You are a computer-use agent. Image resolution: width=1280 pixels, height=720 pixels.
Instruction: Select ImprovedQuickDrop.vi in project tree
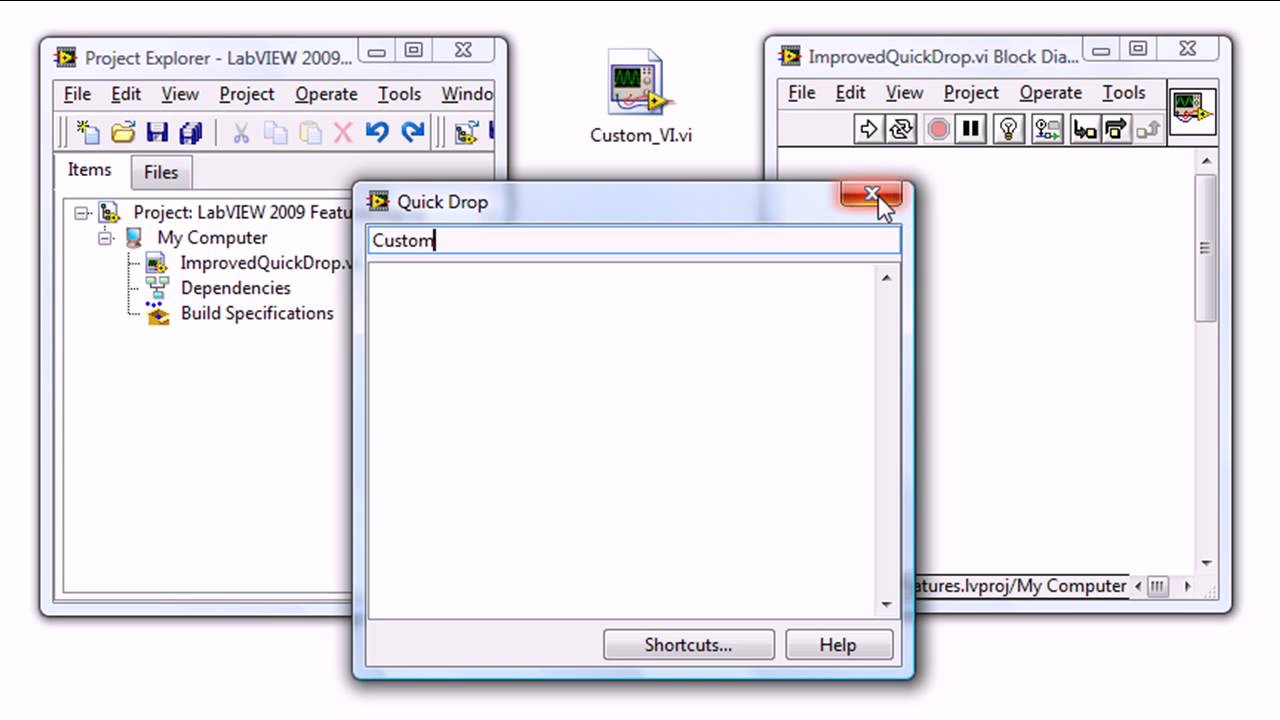(x=266, y=263)
